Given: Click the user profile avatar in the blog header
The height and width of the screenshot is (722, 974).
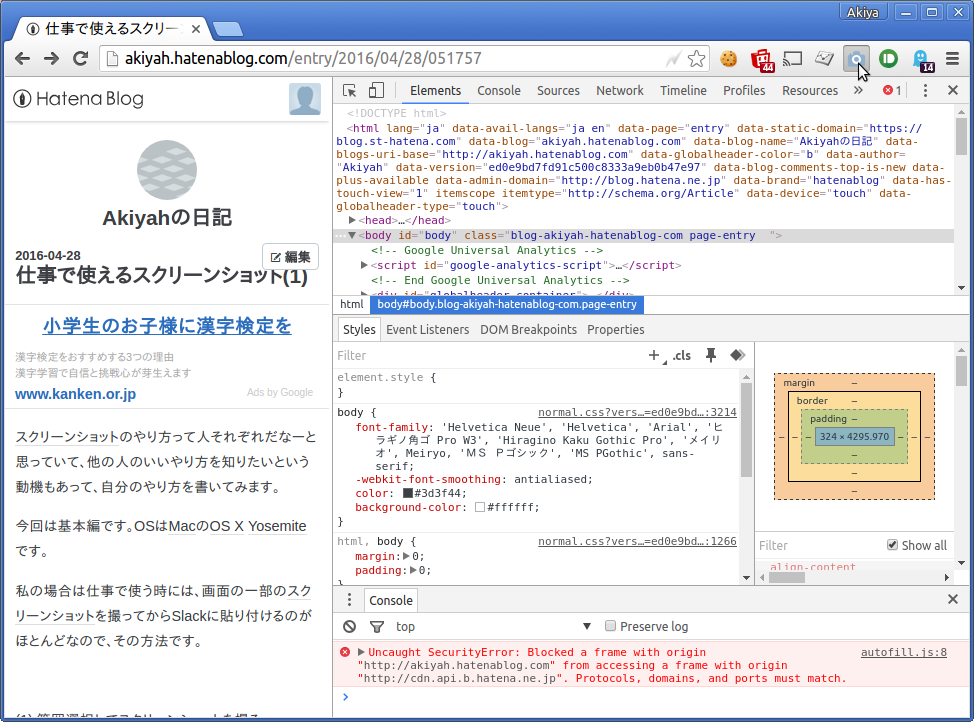Looking at the screenshot, I should pyautogui.click(x=305, y=99).
